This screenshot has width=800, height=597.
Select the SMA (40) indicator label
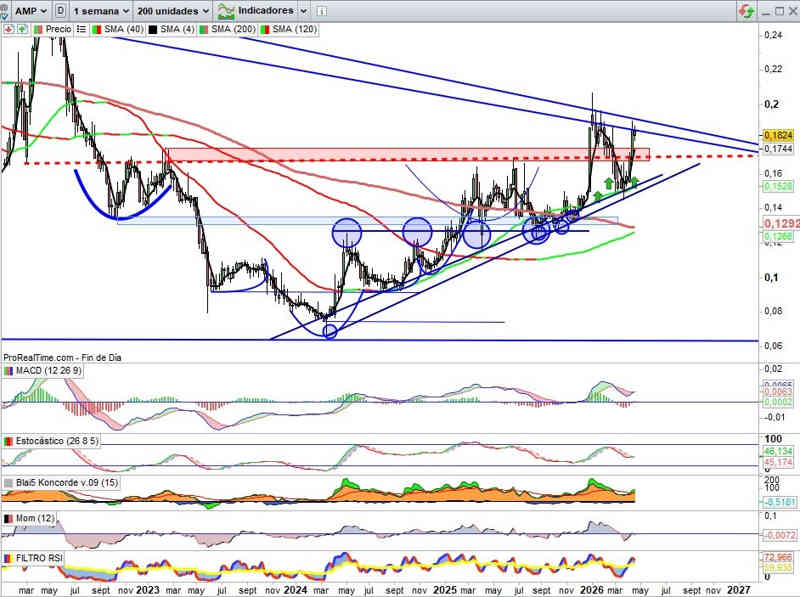[122, 30]
